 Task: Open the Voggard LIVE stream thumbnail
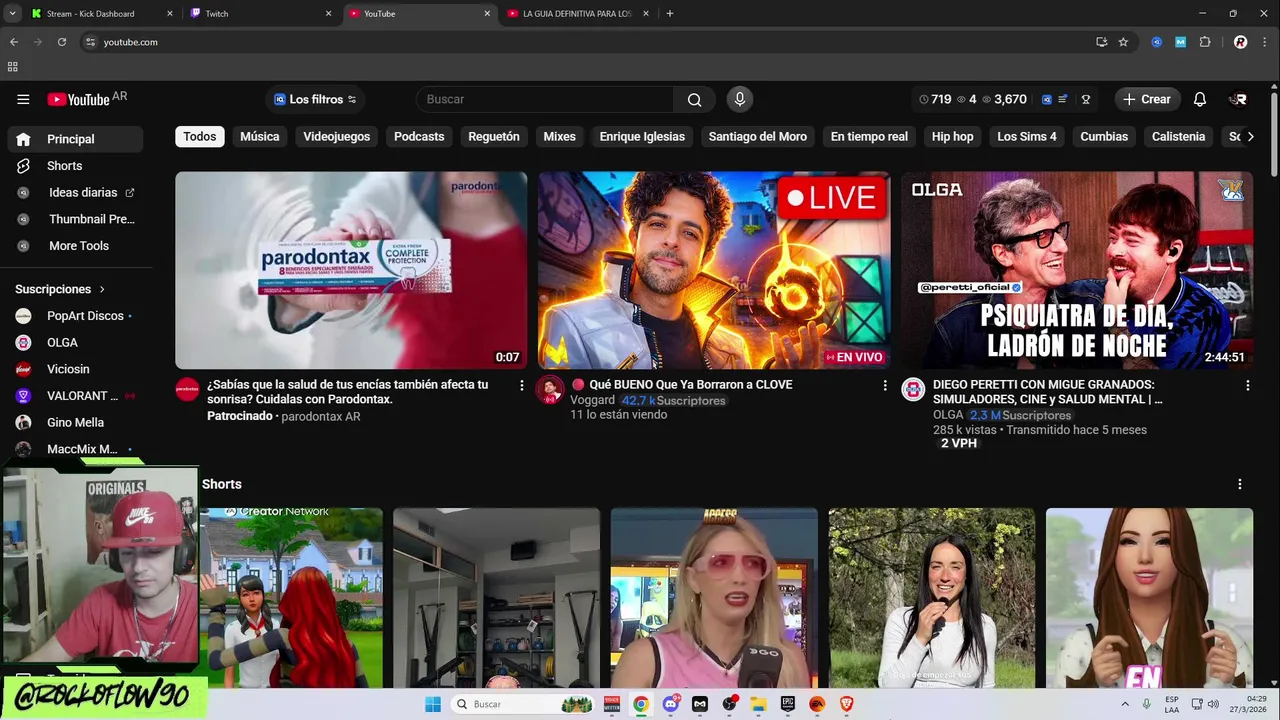coord(714,270)
